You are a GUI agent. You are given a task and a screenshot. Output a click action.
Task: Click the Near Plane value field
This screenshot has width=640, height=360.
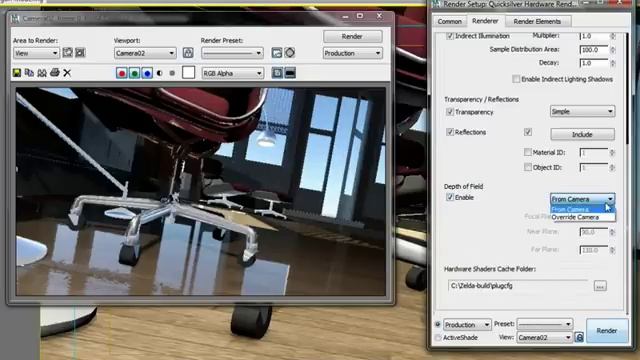click(x=593, y=232)
